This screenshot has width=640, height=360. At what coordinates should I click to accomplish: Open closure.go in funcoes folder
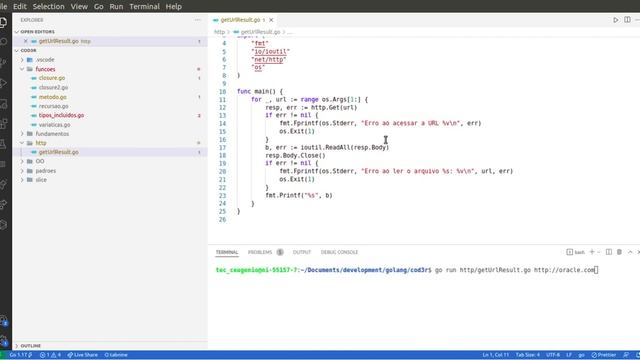pyautogui.click(x=52, y=78)
